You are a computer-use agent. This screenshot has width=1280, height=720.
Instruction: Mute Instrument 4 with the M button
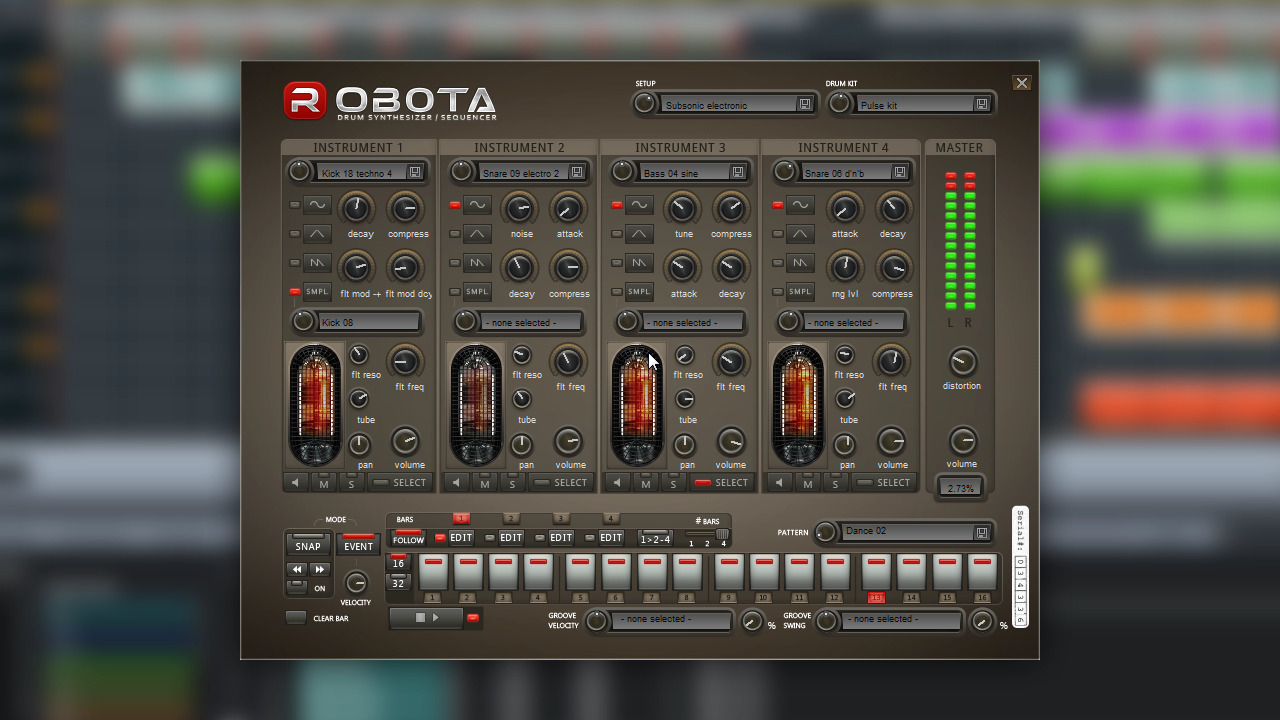click(x=807, y=483)
